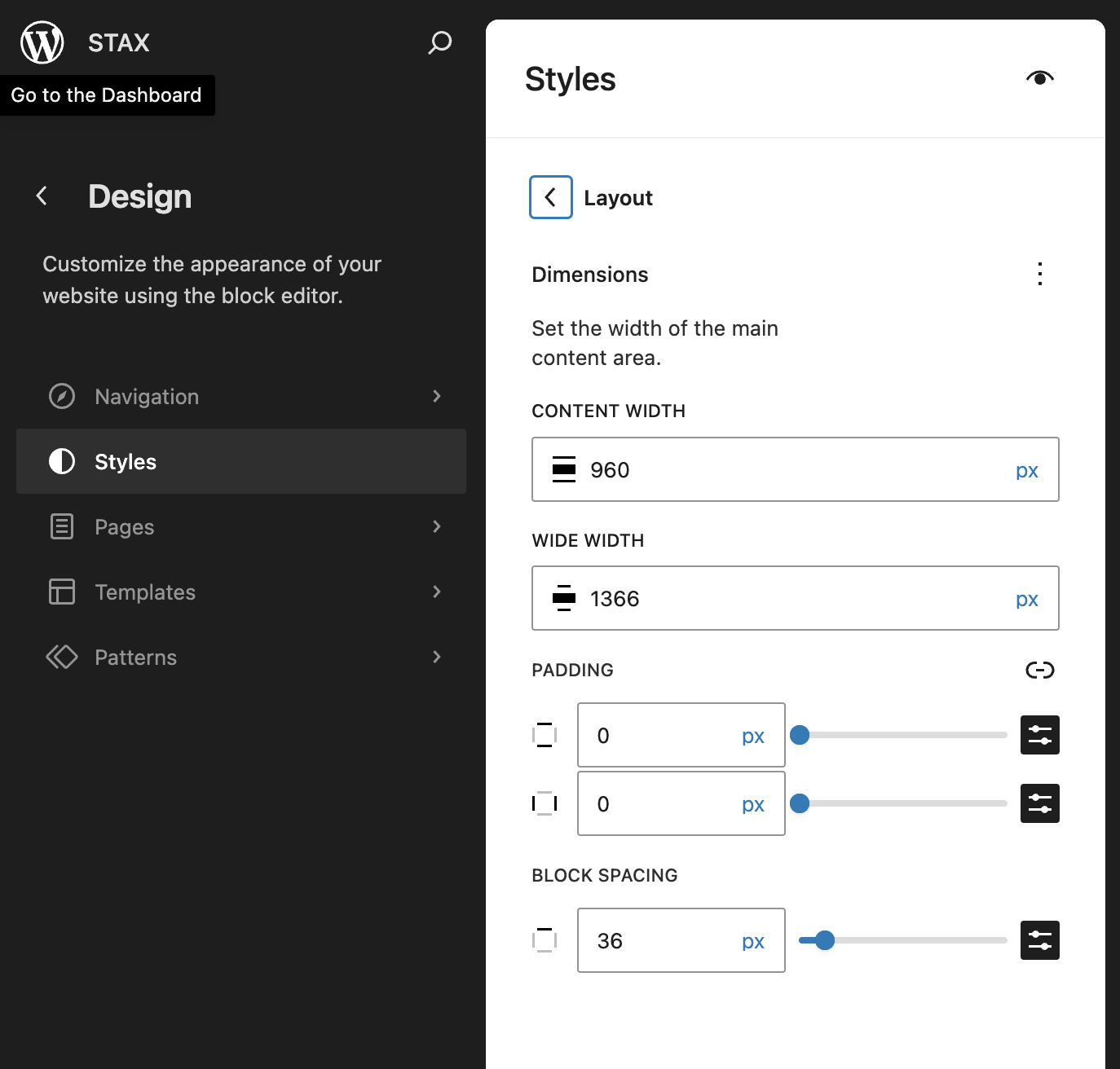This screenshot has height=1069, width=1120.
Task: Expand the Pages menu chevron
Action: pyautogui.click(x=437, y=526)
